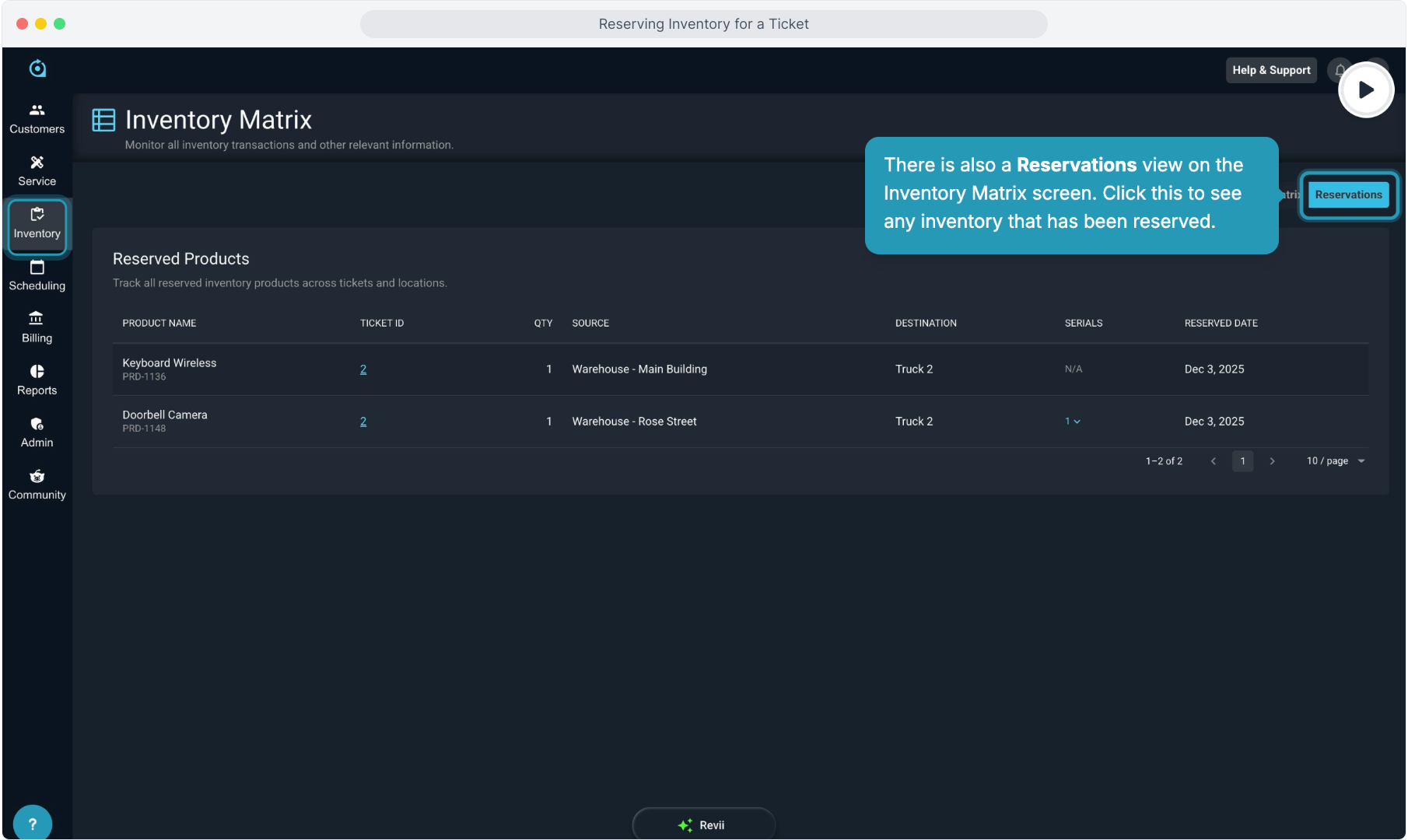Open ticket 2 link for Keyboard Wireless

tap(363, 369)
